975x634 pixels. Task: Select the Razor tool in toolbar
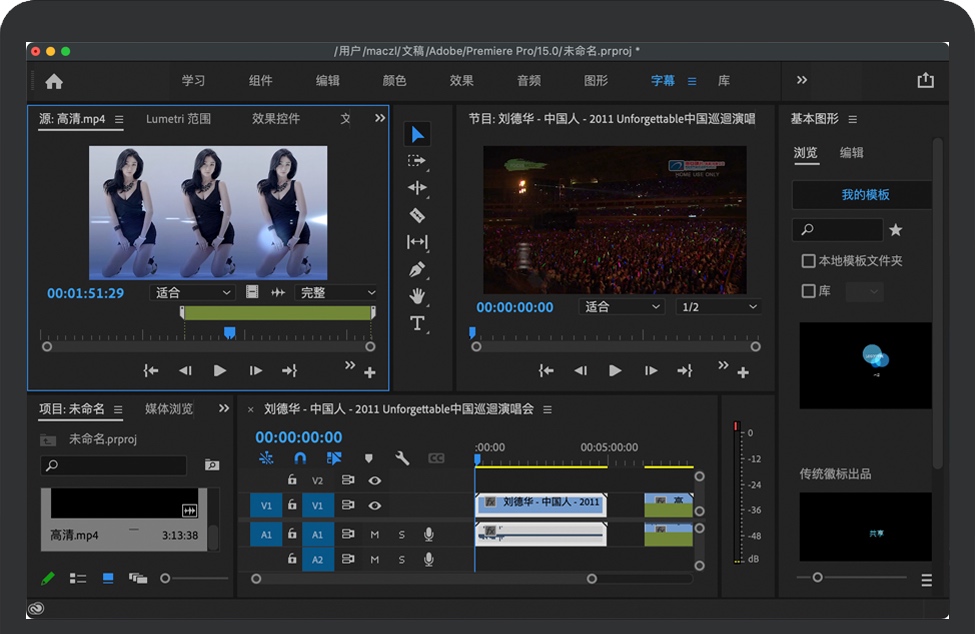click(x=417, y=215)
